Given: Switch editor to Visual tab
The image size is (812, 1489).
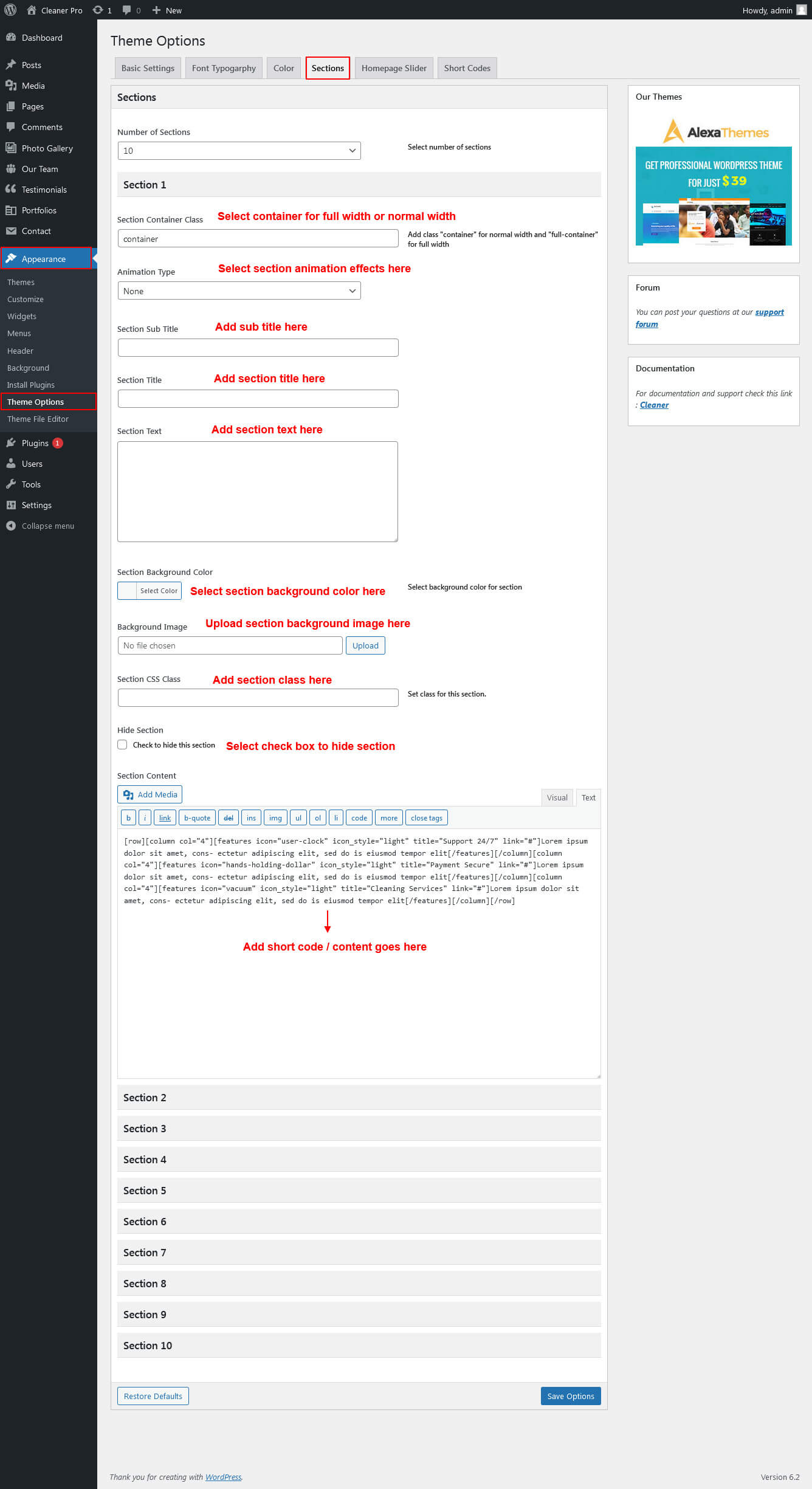Looking at the screenshot, I should click(557, 797).
